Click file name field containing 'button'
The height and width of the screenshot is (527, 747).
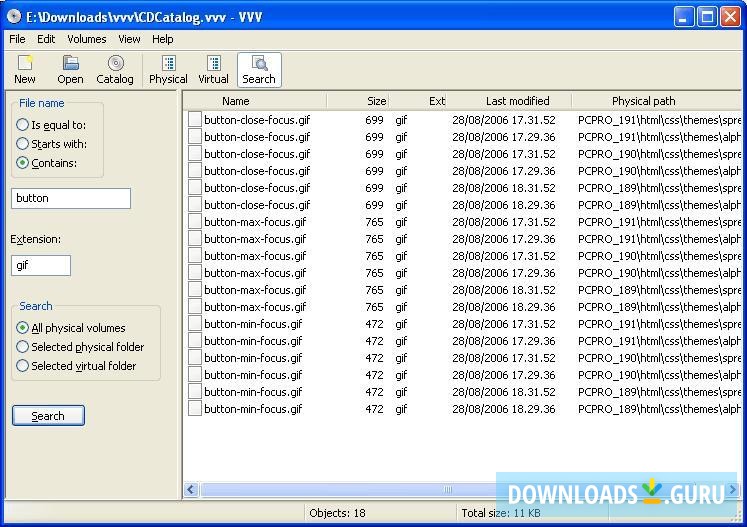[x=71, y=198]
